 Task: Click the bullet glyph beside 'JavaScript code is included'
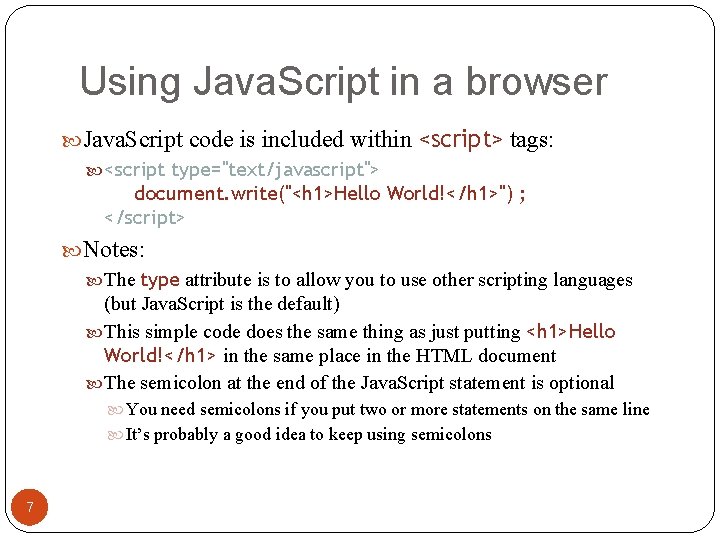click(x=71, y=141)
